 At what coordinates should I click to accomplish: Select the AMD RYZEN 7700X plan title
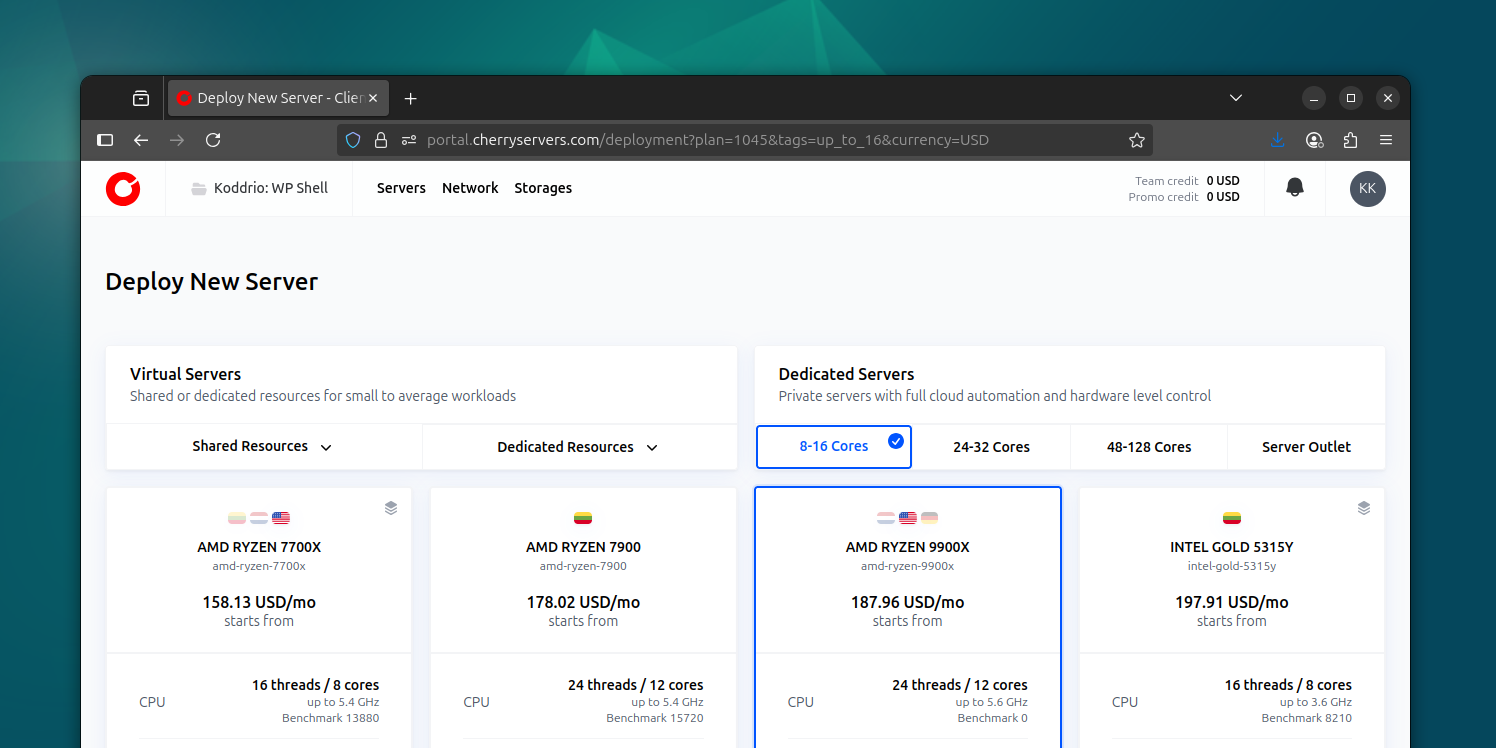pyautogui.click(x=259, y=547)
